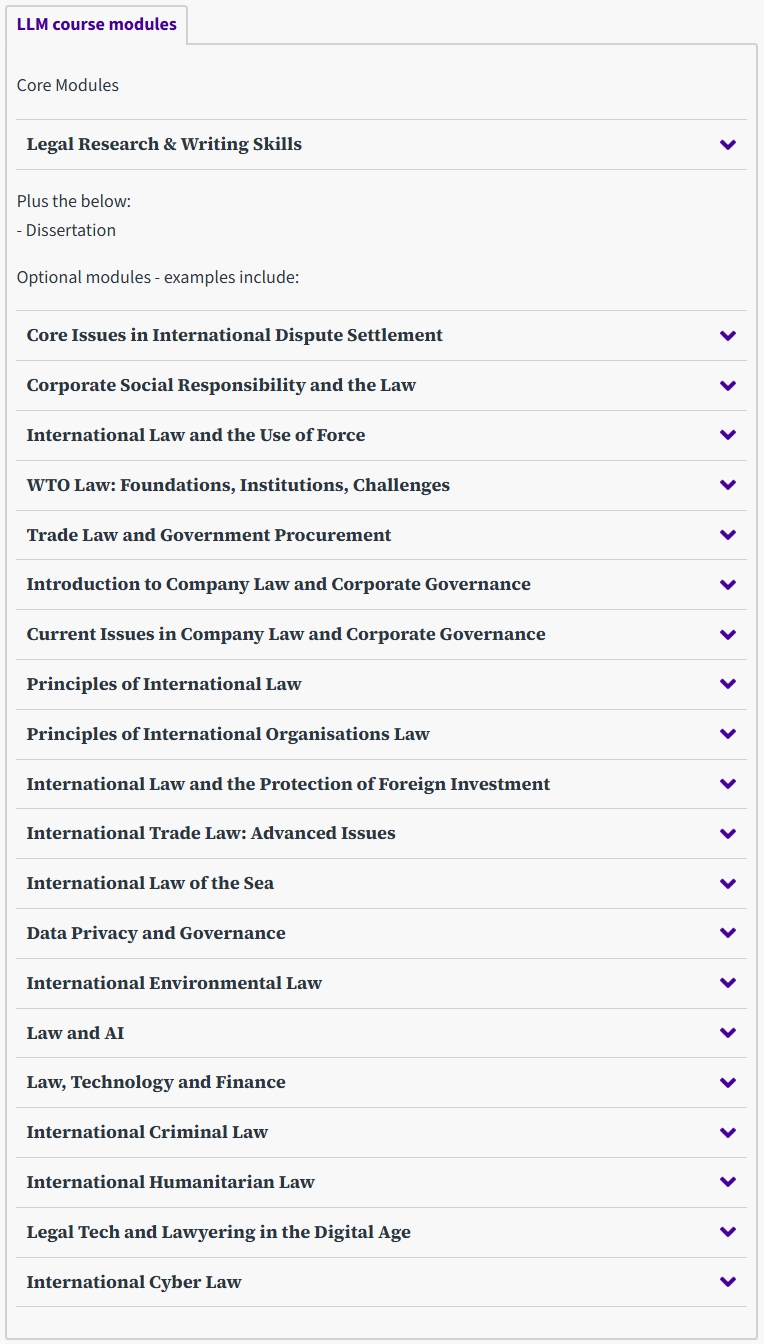
Task: Click chevron next to Law and AI
Action: click(728, 1033)
